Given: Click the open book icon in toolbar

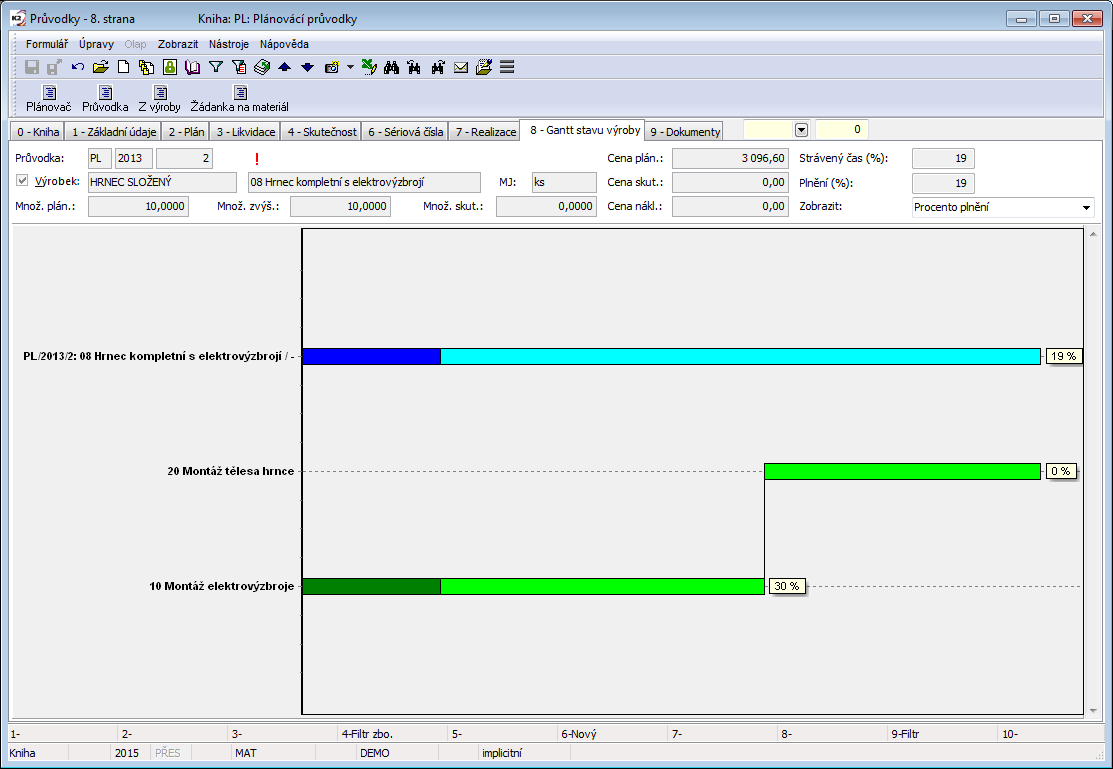Looking at the screenshot, I should coord(192,67).
